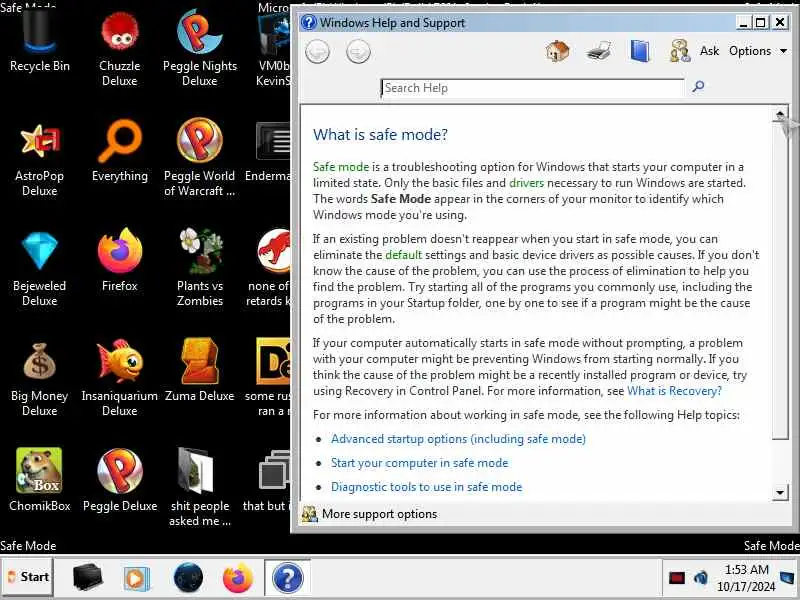The image size is (800, 600).
Task: Open the Everything search desktop icon
Action: pyautogui.click(x=119, y=151)
